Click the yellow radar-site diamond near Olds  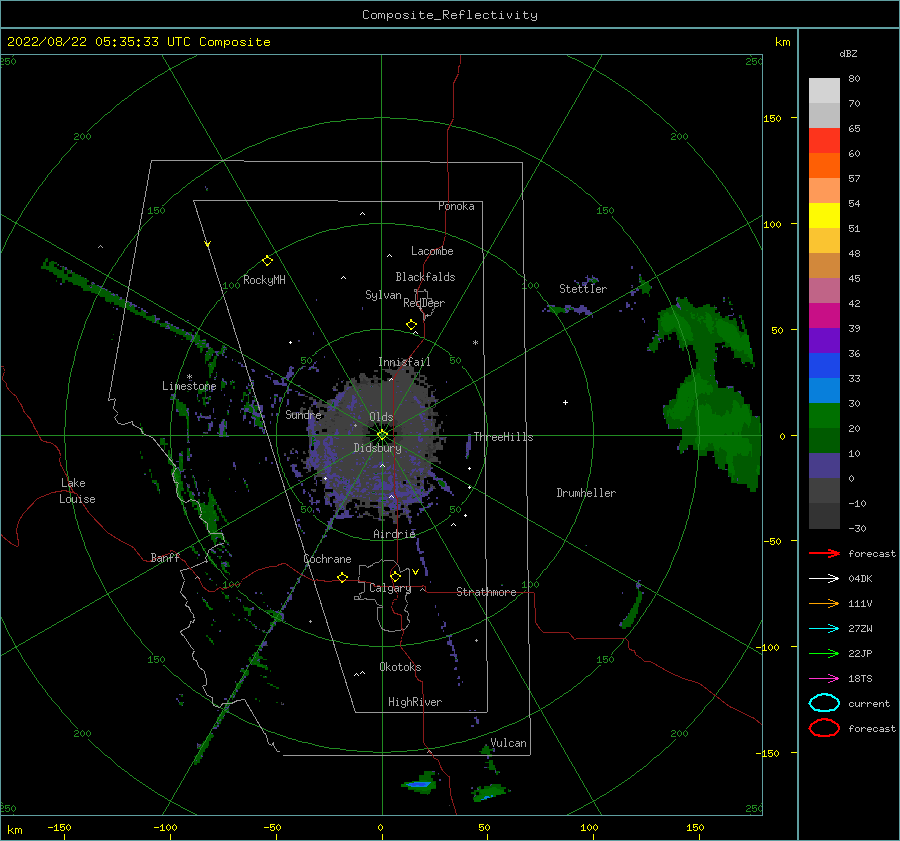382,435
